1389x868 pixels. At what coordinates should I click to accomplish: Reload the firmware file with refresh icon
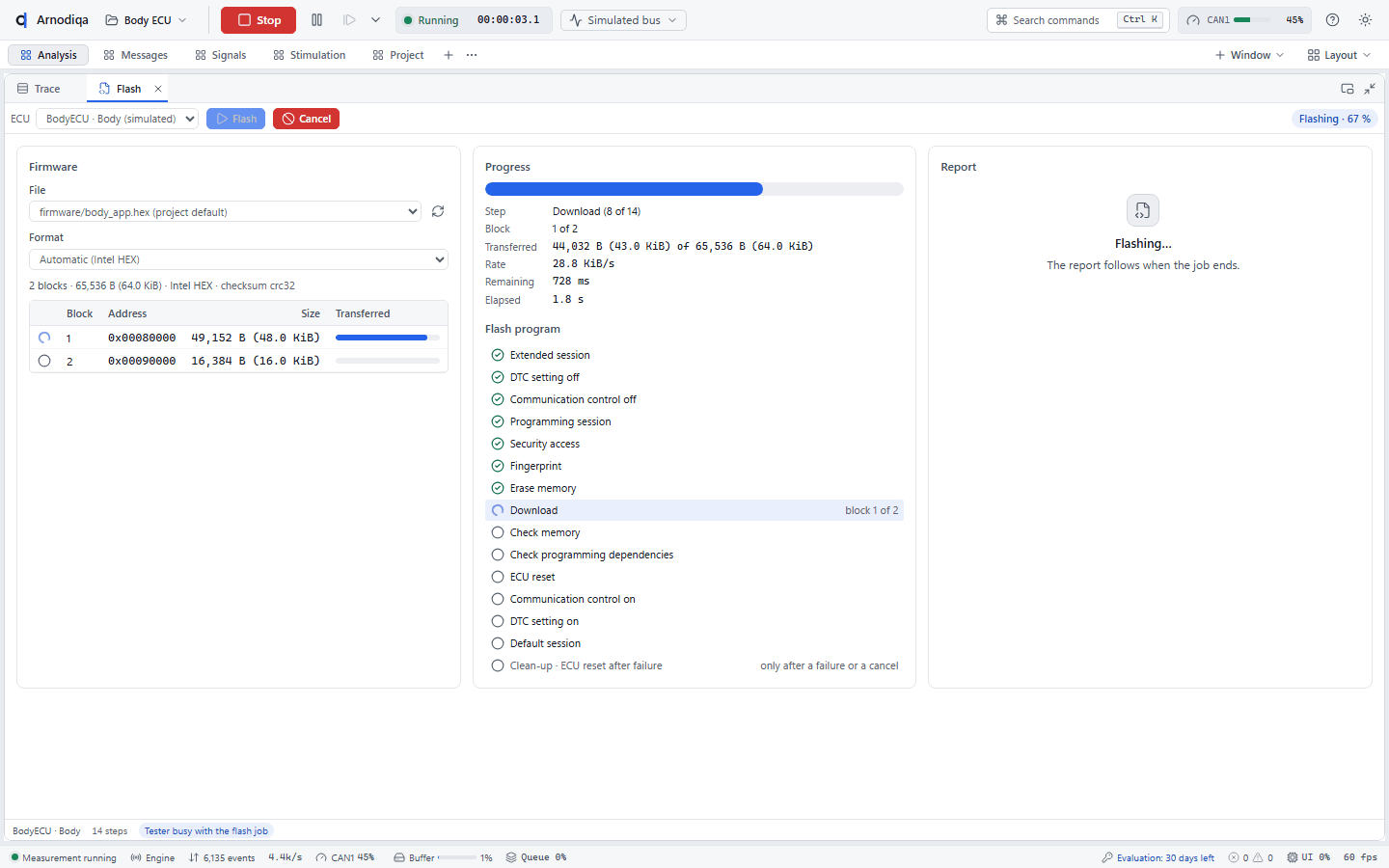click(x=438, y=211)
